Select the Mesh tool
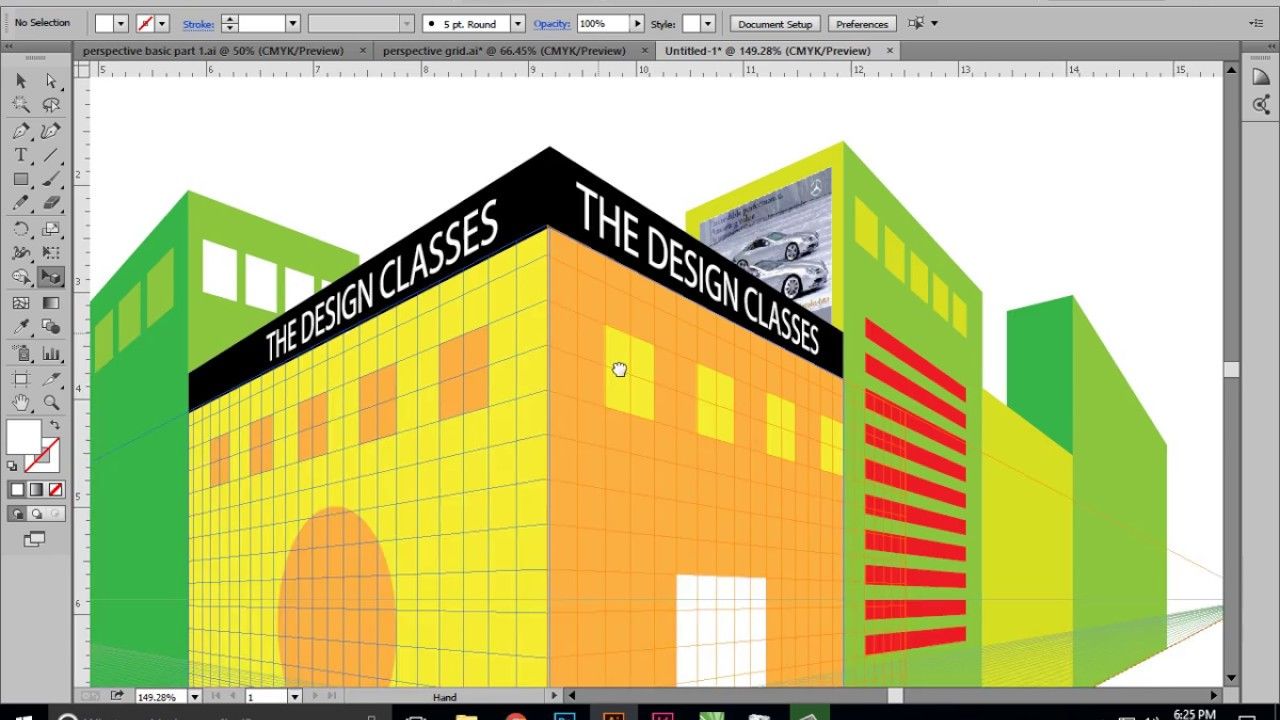Viewport: 1280px width, 720px height. coord(21,303)
